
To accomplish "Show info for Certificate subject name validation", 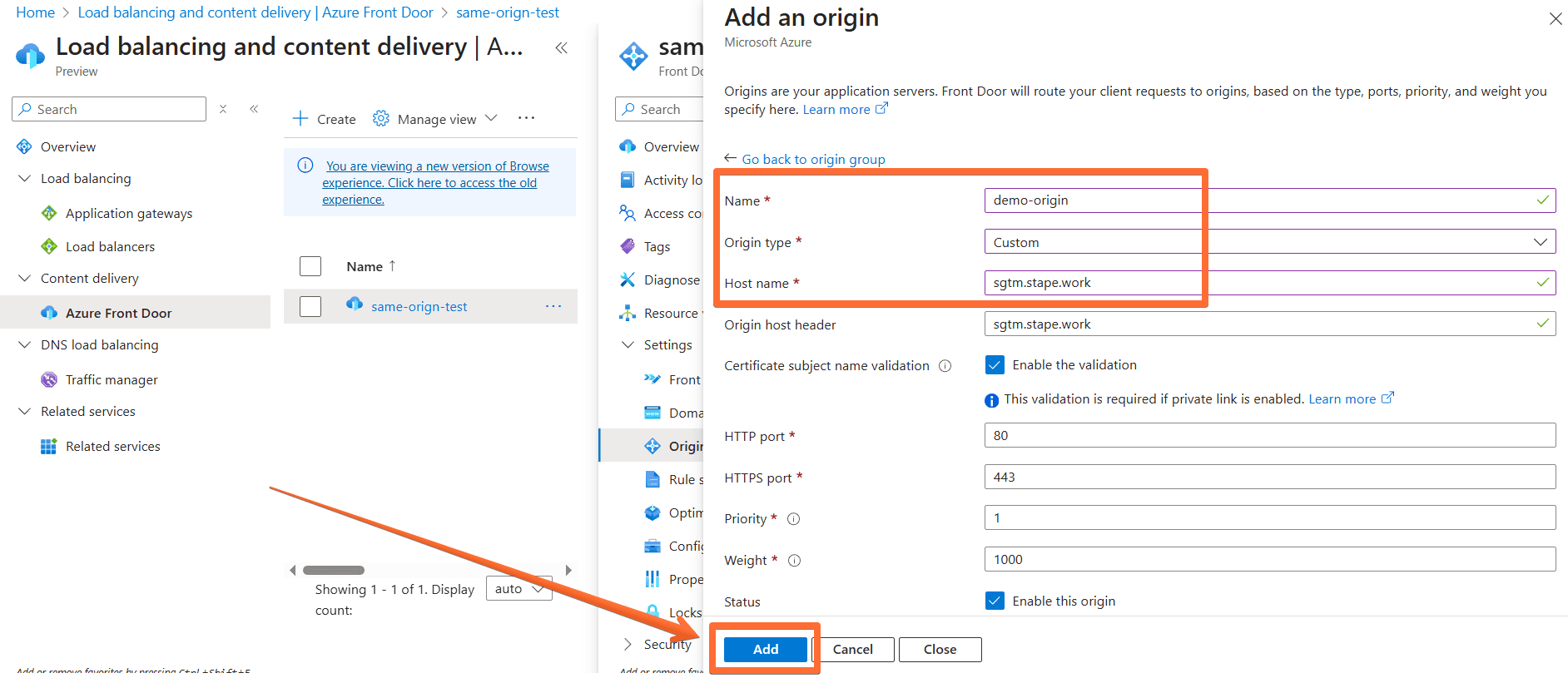I will pos(945,366).
